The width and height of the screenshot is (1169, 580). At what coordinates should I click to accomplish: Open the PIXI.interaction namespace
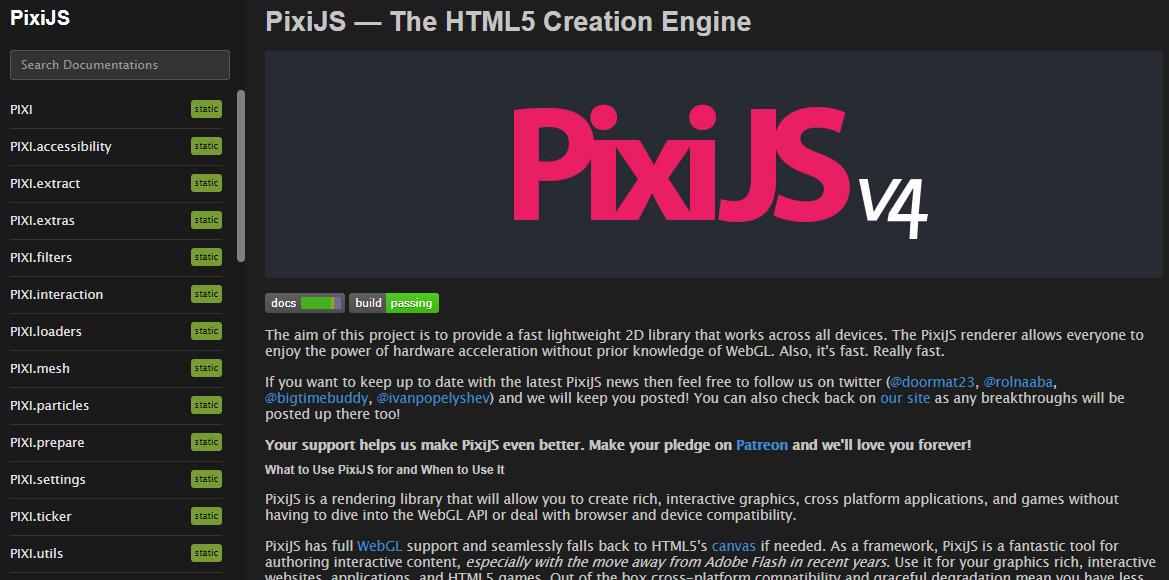(x=57, y=294)
